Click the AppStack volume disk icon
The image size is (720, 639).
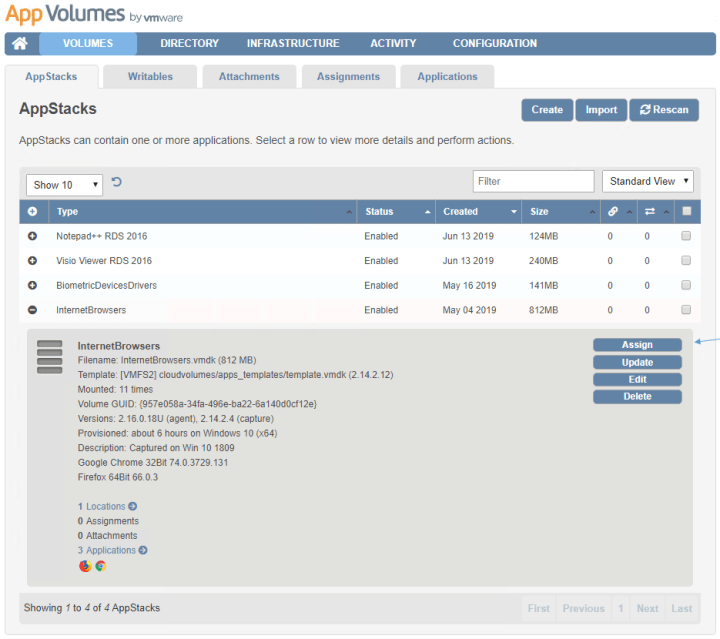click(49, 357)
